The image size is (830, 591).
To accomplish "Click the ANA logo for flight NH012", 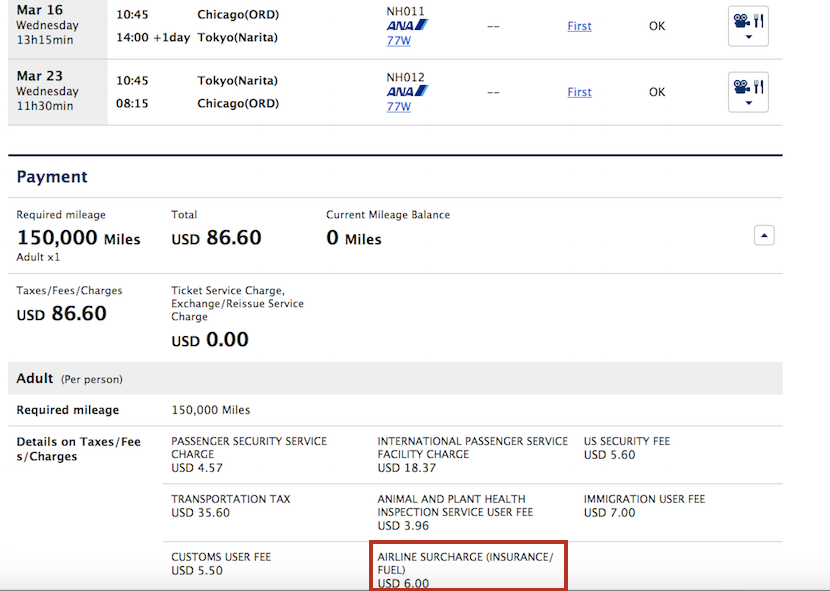I will click(407, 91).
